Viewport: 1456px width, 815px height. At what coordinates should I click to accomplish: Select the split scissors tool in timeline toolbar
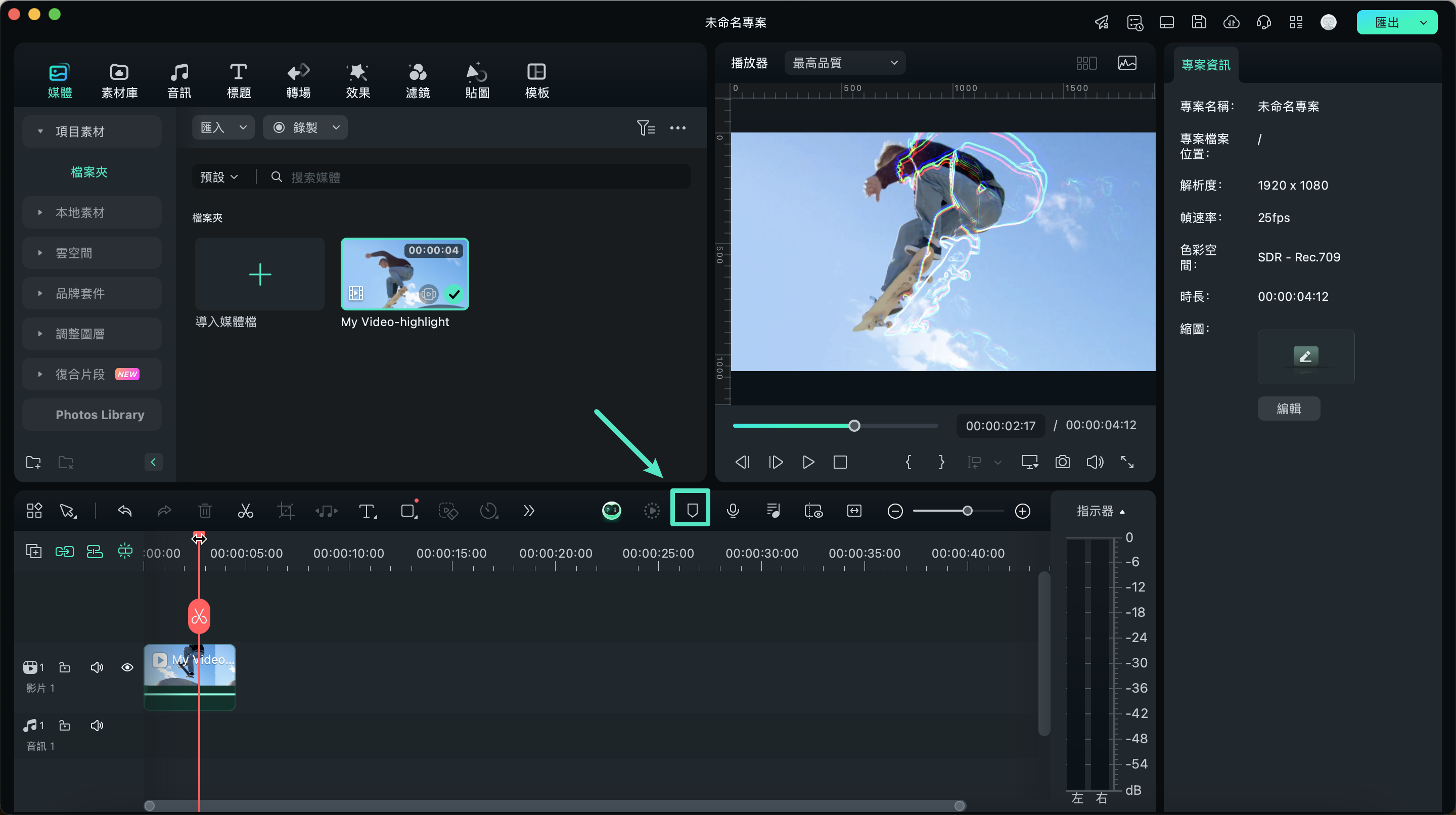pos(245,511)
